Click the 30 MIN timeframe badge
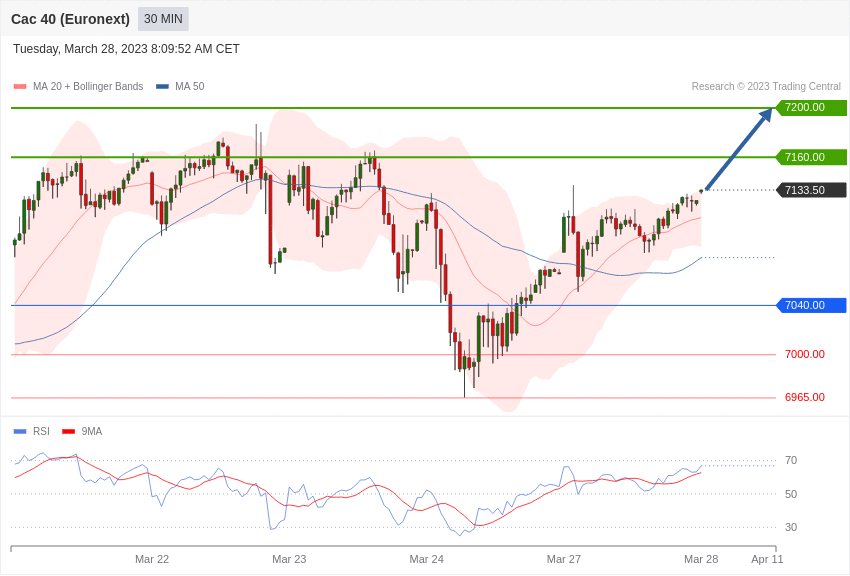Image resolution: width=850 pixels, height=576 pixels. click(163, 19)
